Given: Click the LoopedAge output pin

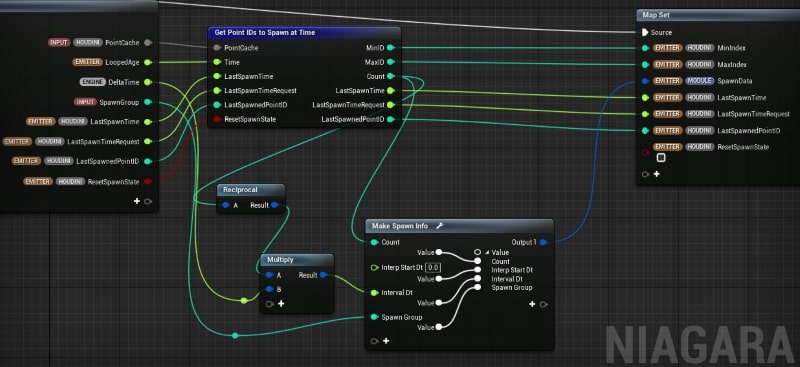Looking at the screenshot, I should point(148,62).
